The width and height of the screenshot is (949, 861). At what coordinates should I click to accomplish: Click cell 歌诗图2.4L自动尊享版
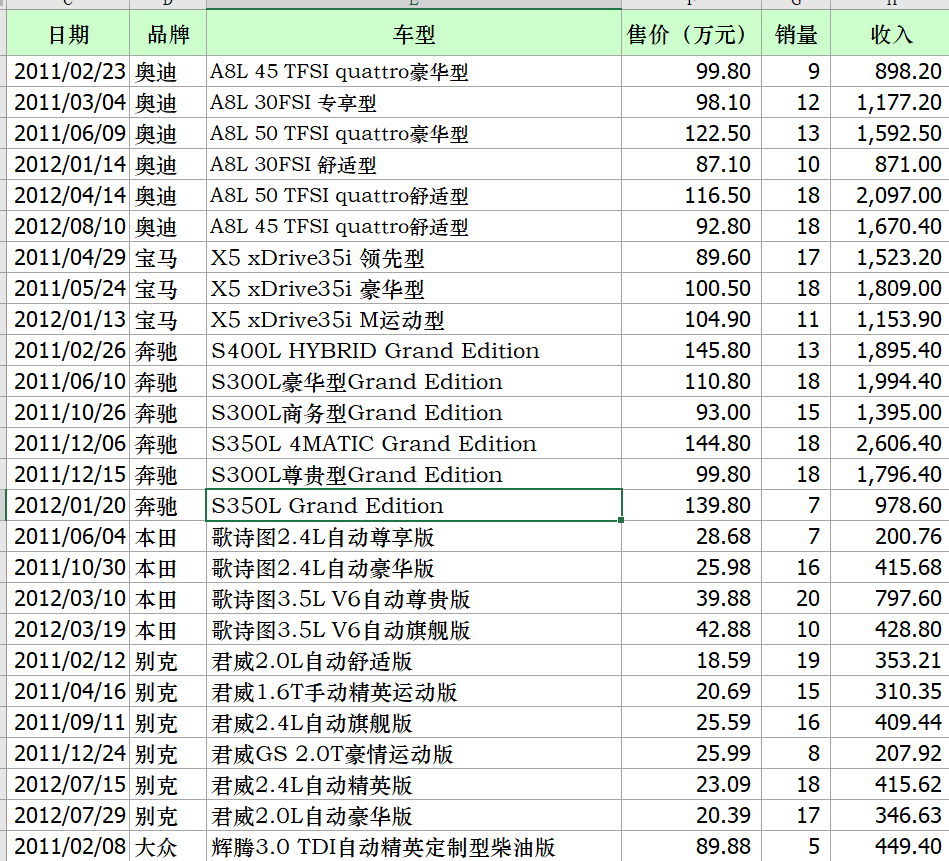point(413,537)
